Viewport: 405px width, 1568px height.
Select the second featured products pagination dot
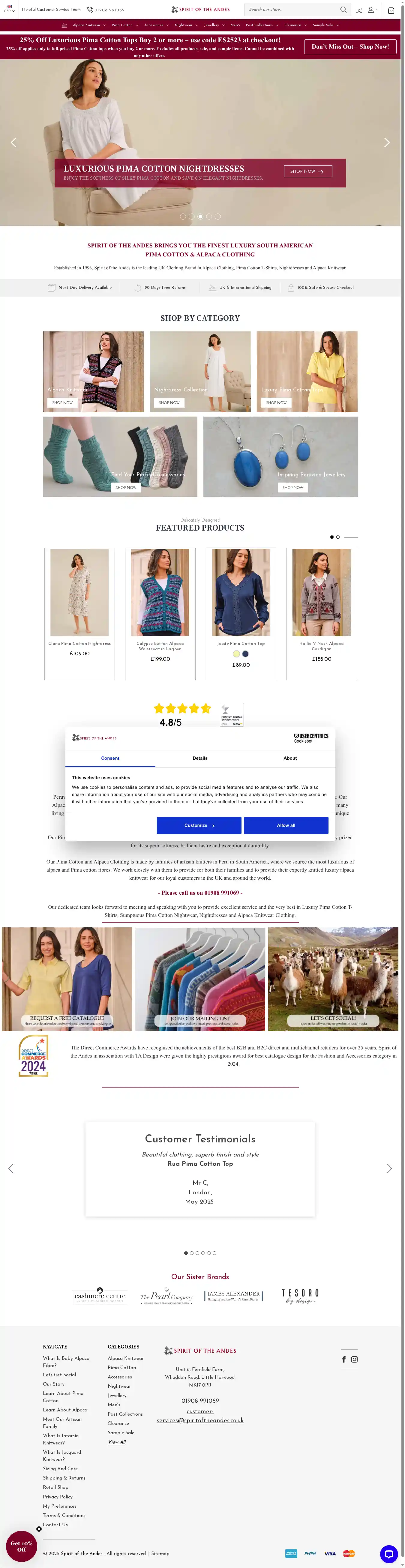click(338, 537)
